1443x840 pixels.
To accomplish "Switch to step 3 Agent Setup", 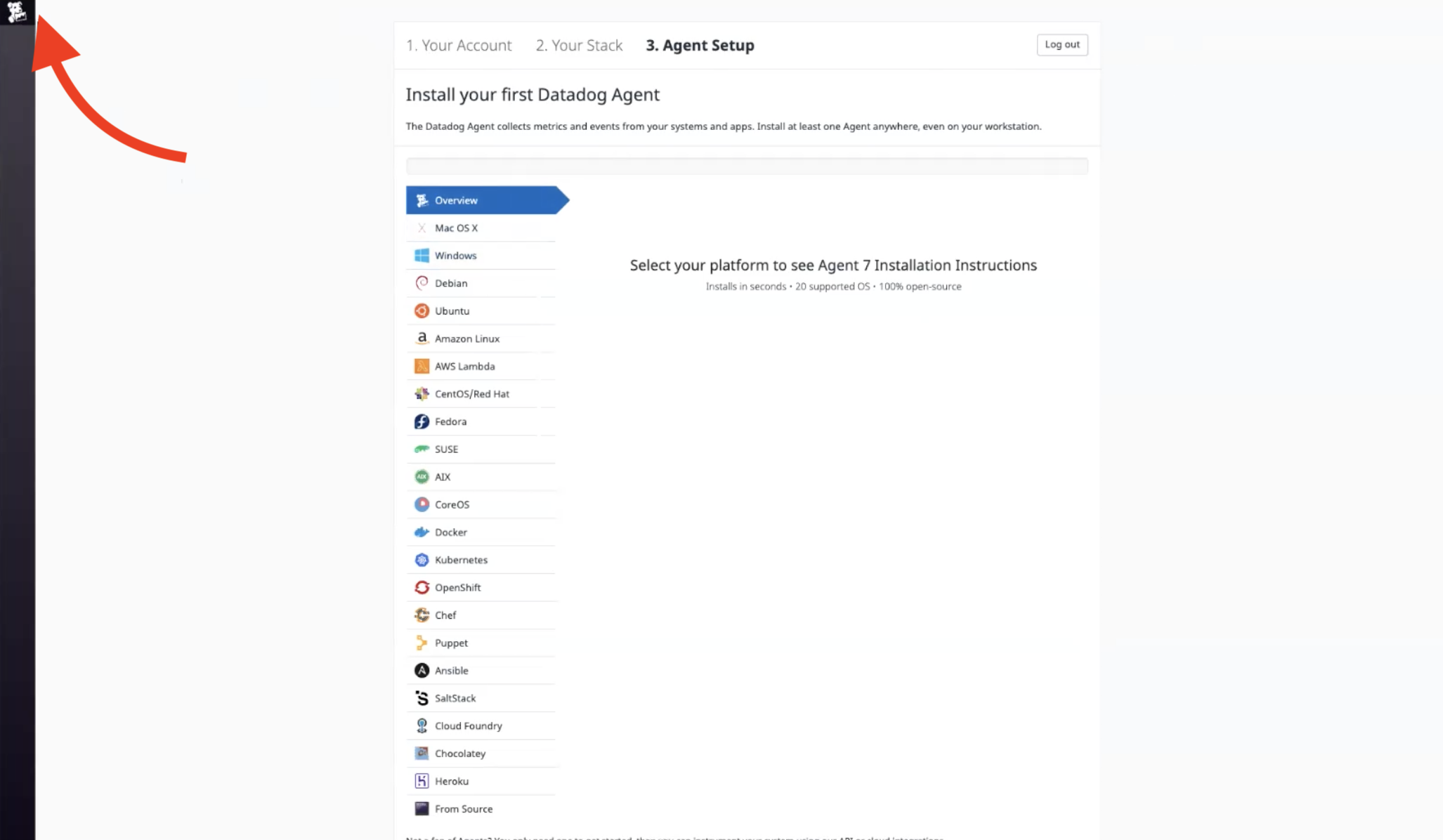I will click(700, 46).
